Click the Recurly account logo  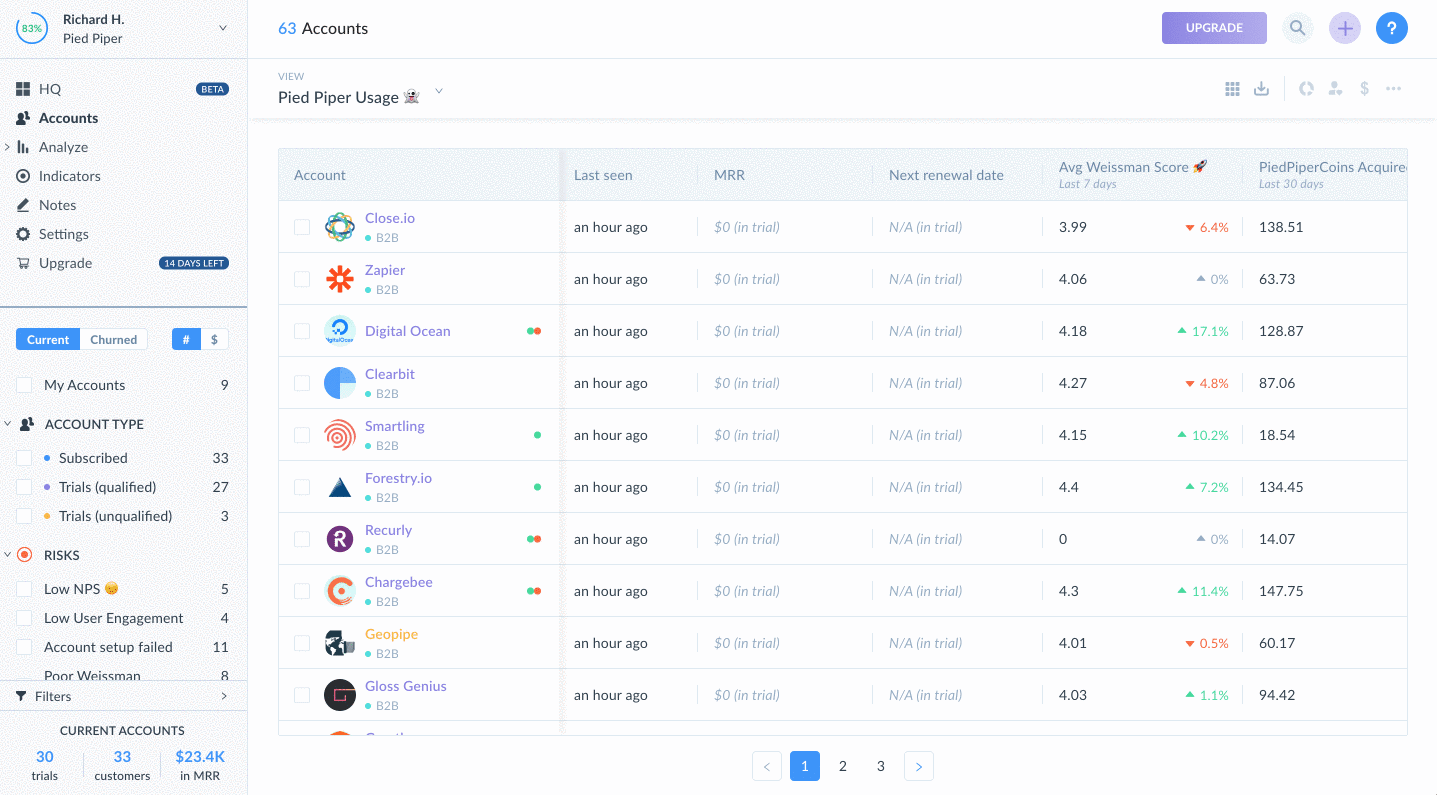(340, 539)
